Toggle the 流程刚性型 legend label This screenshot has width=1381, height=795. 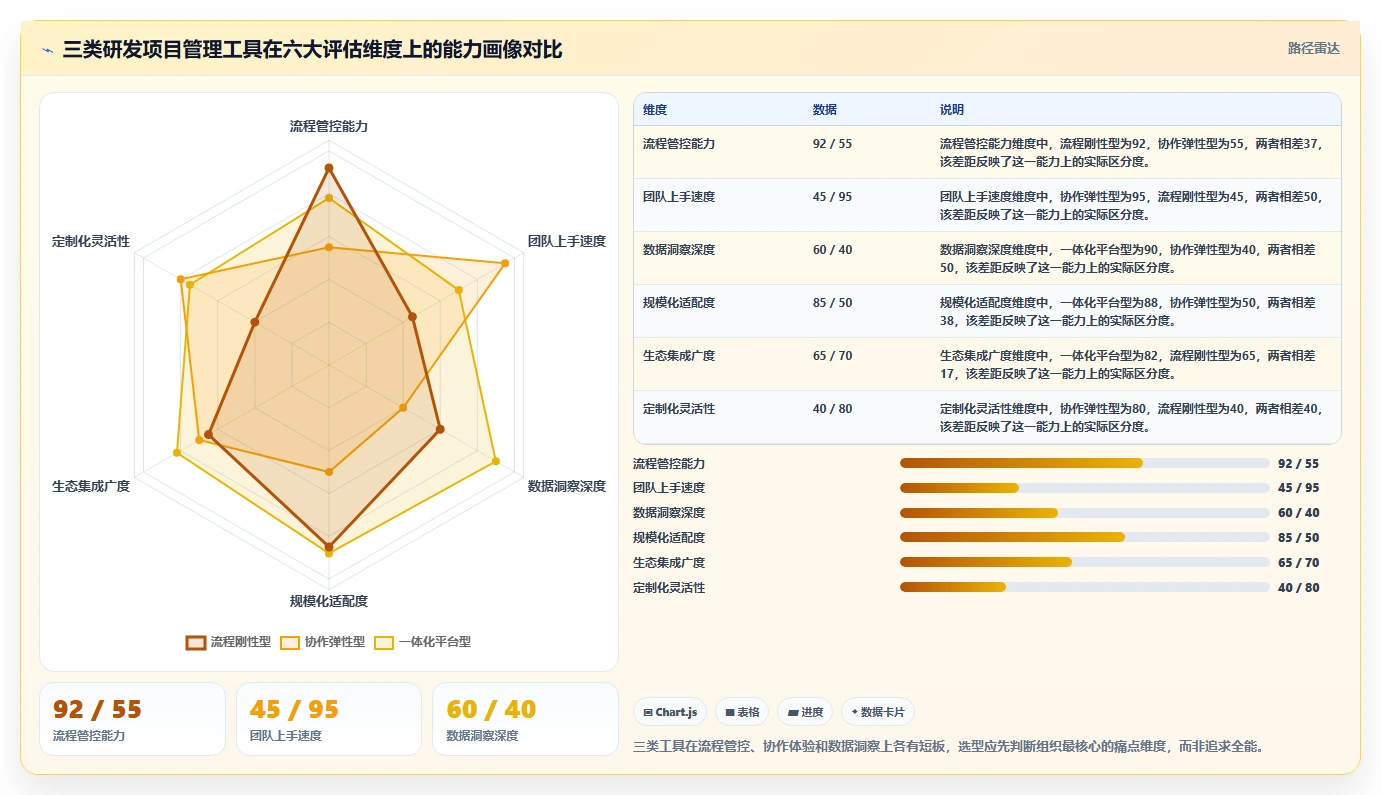(240, 642)
